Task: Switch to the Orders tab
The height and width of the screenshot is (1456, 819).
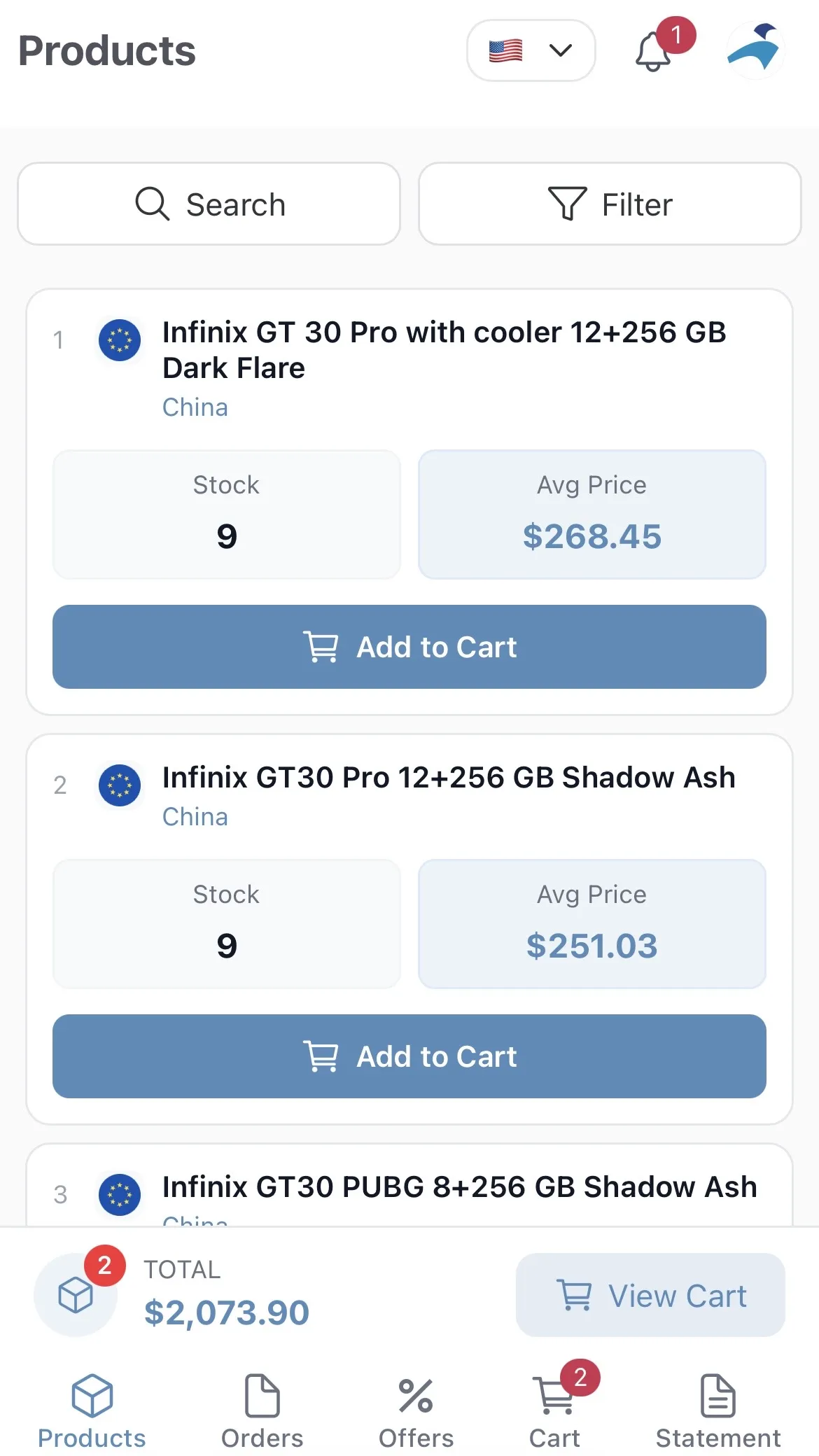Action: pyautogui.click(x=262, y=1410)
